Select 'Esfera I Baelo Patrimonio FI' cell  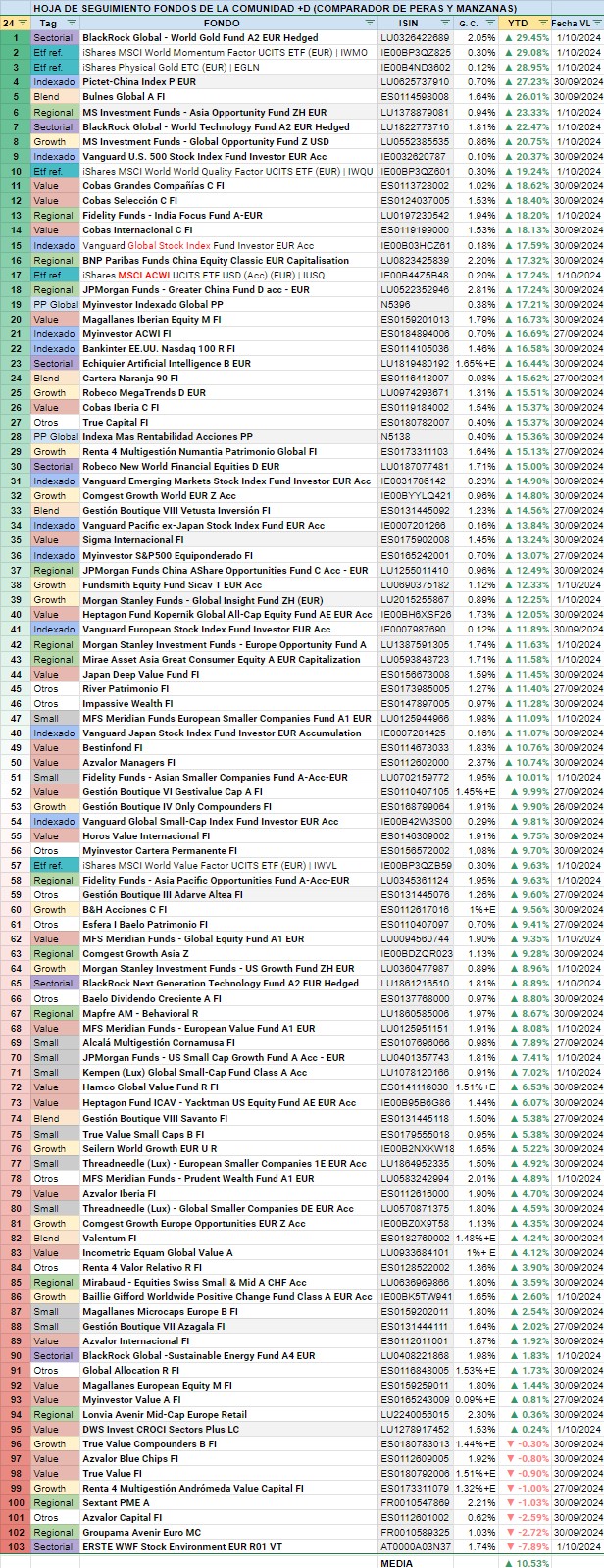[x=227, y=924]
